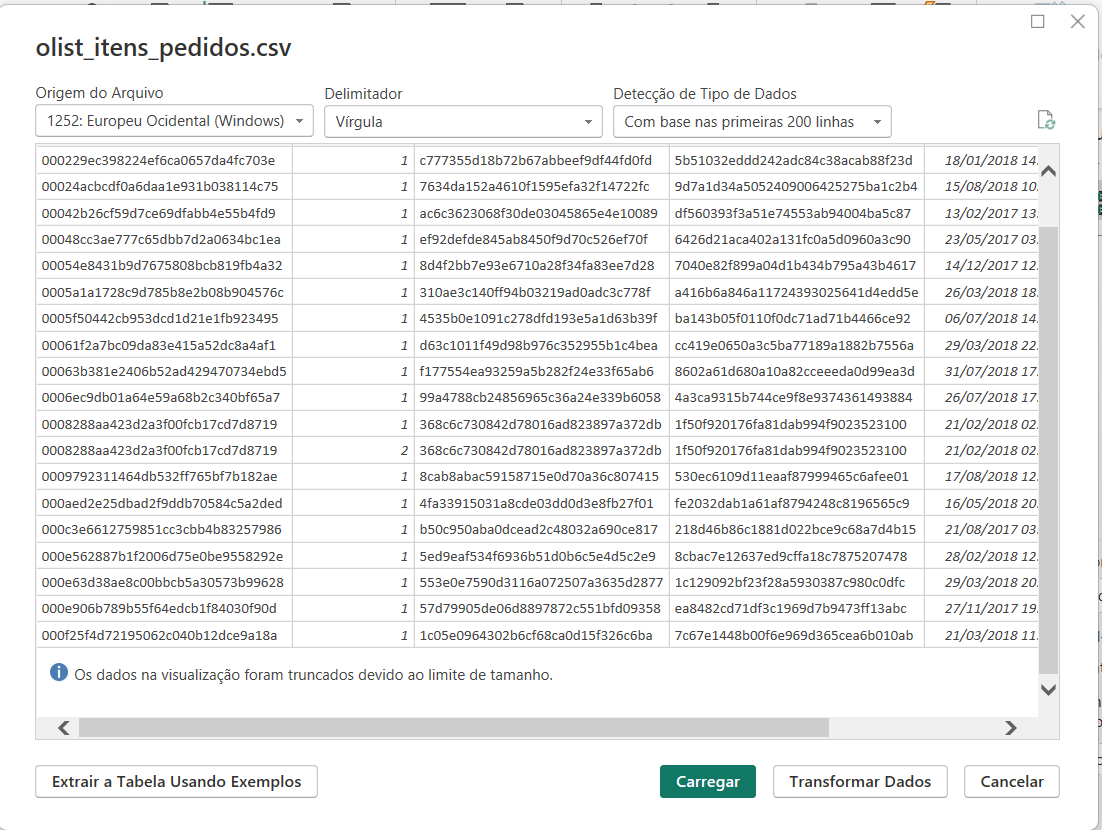
Task: Click the refresh preview file icon
Action: tap(1046, 120)
